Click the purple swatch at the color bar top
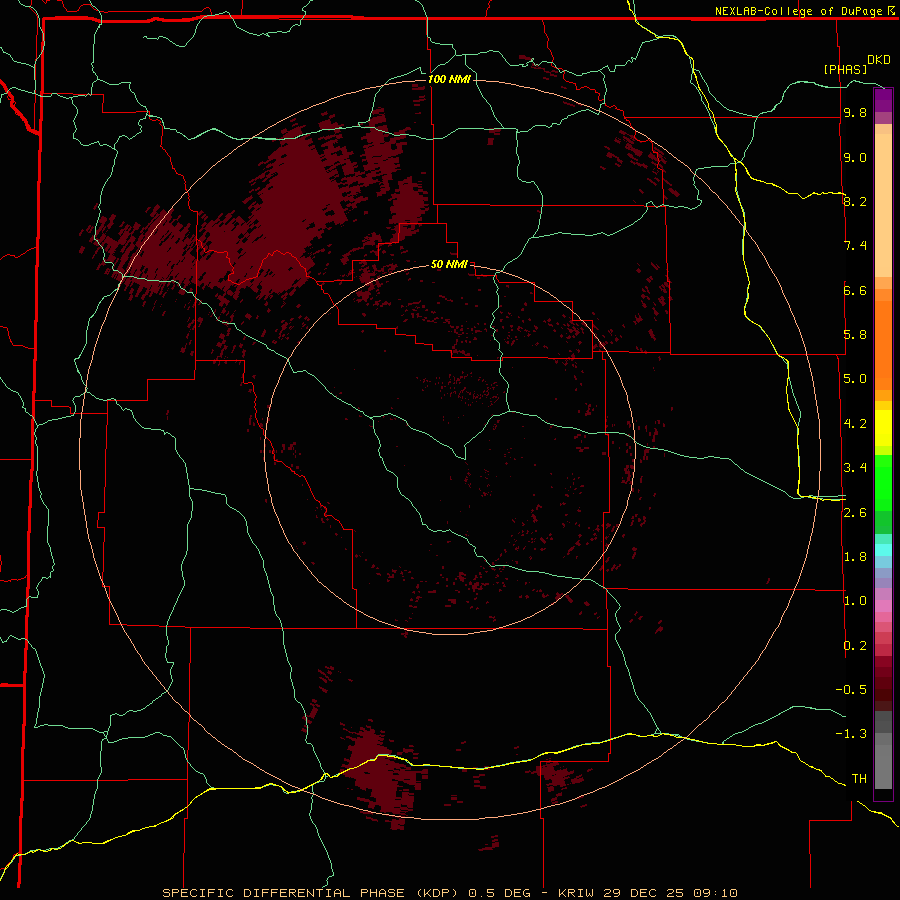 883,100
